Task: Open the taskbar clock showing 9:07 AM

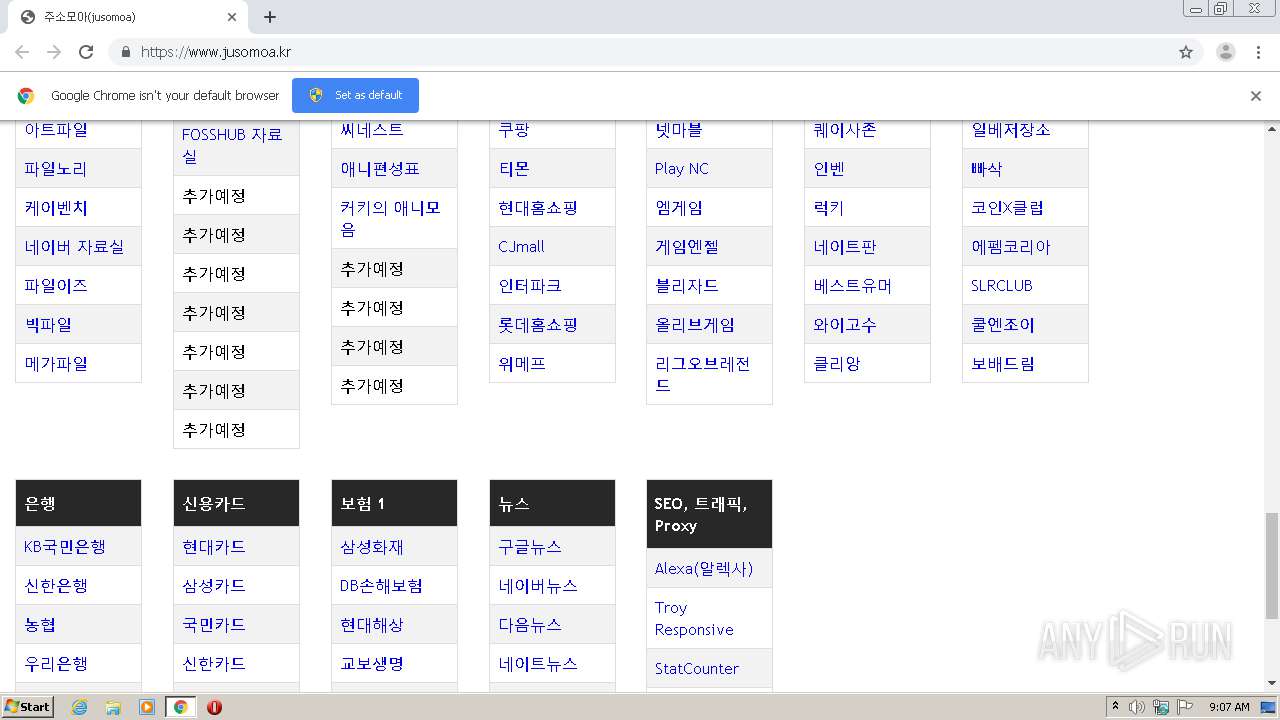Action: 1229,707
